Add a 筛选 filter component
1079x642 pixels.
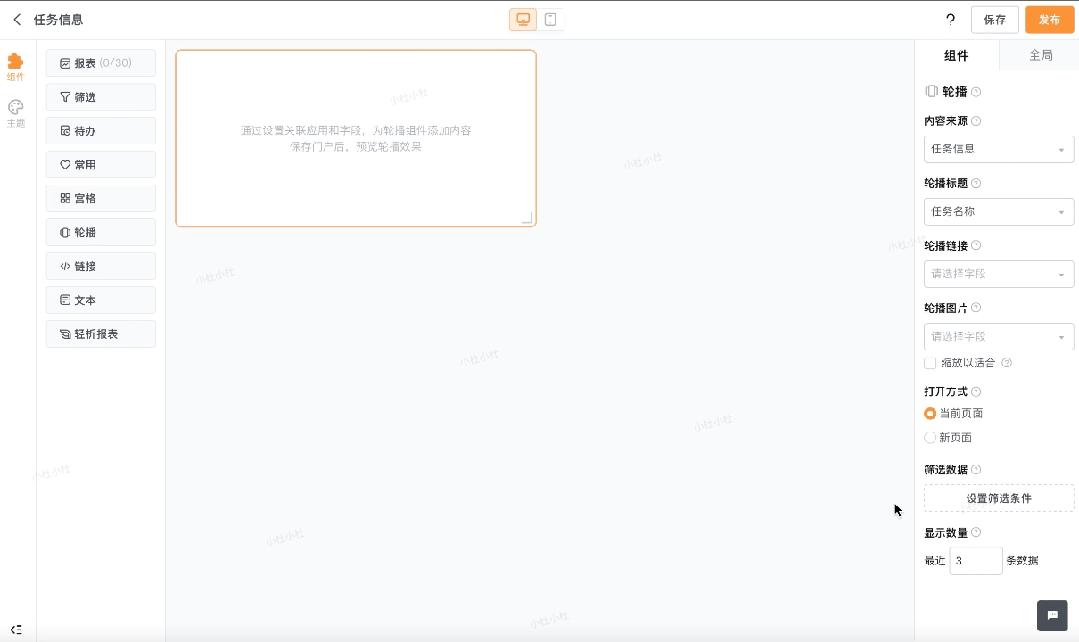[100, 97]
